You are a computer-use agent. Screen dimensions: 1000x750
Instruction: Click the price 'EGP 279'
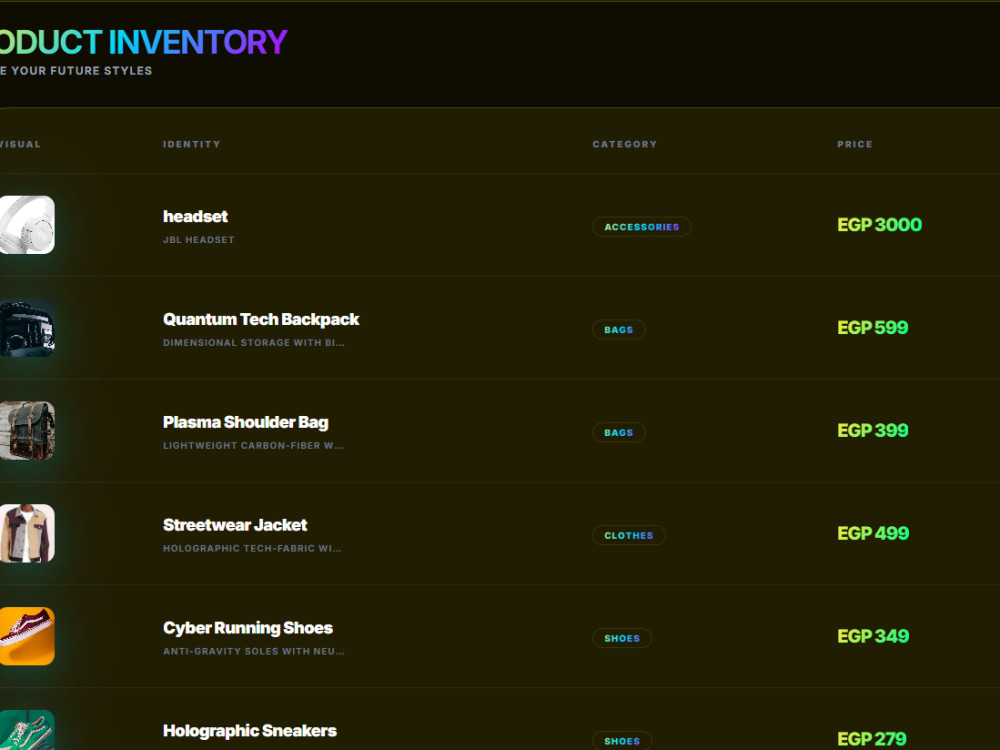coord(872,739)
